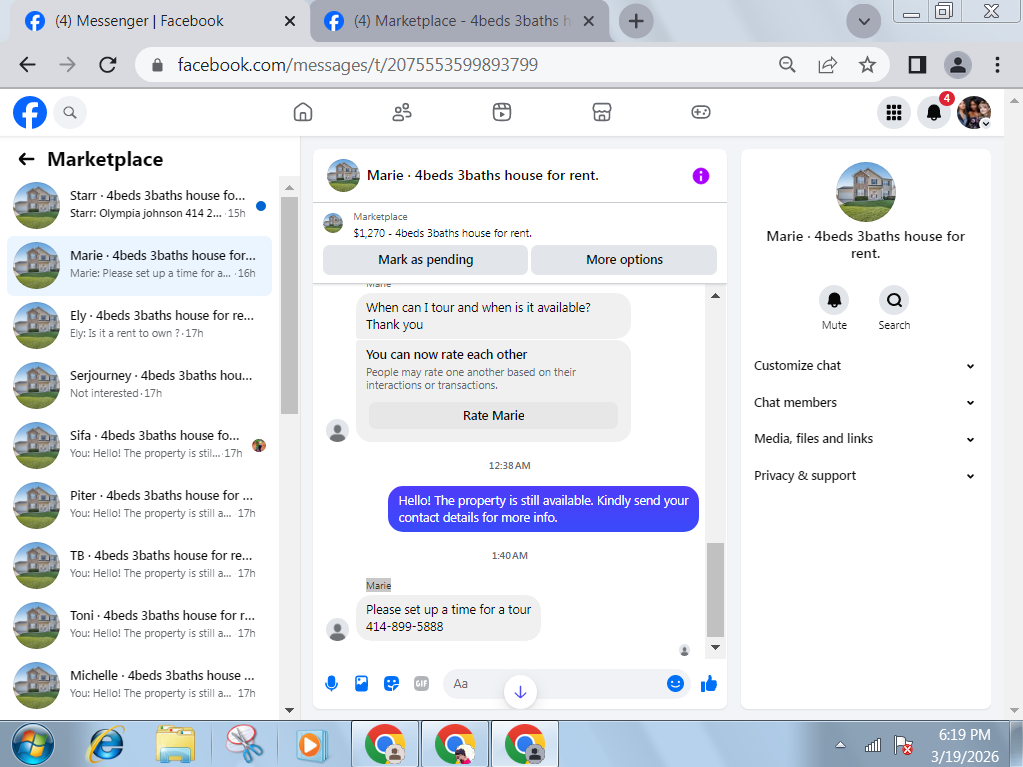
Task: Open Starr's conversation
Action: 140,205
